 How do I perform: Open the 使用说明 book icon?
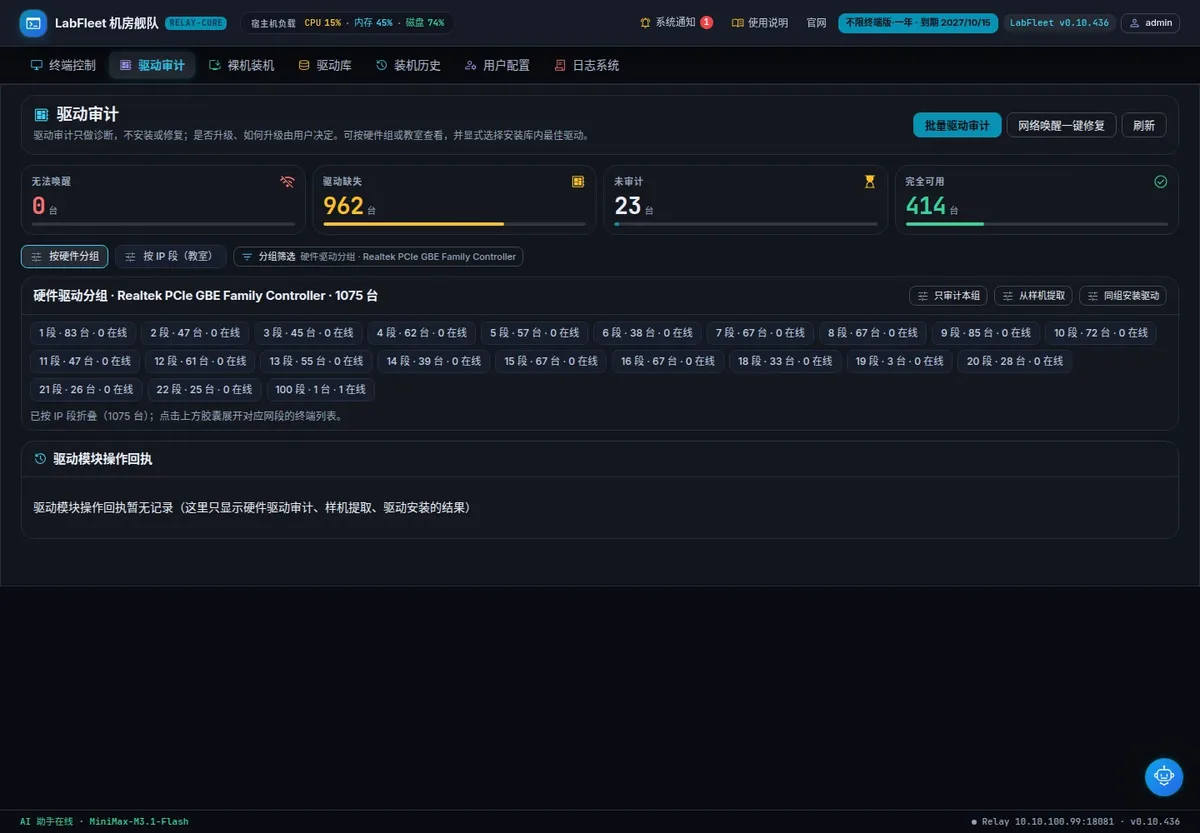(x=738, y=23)
